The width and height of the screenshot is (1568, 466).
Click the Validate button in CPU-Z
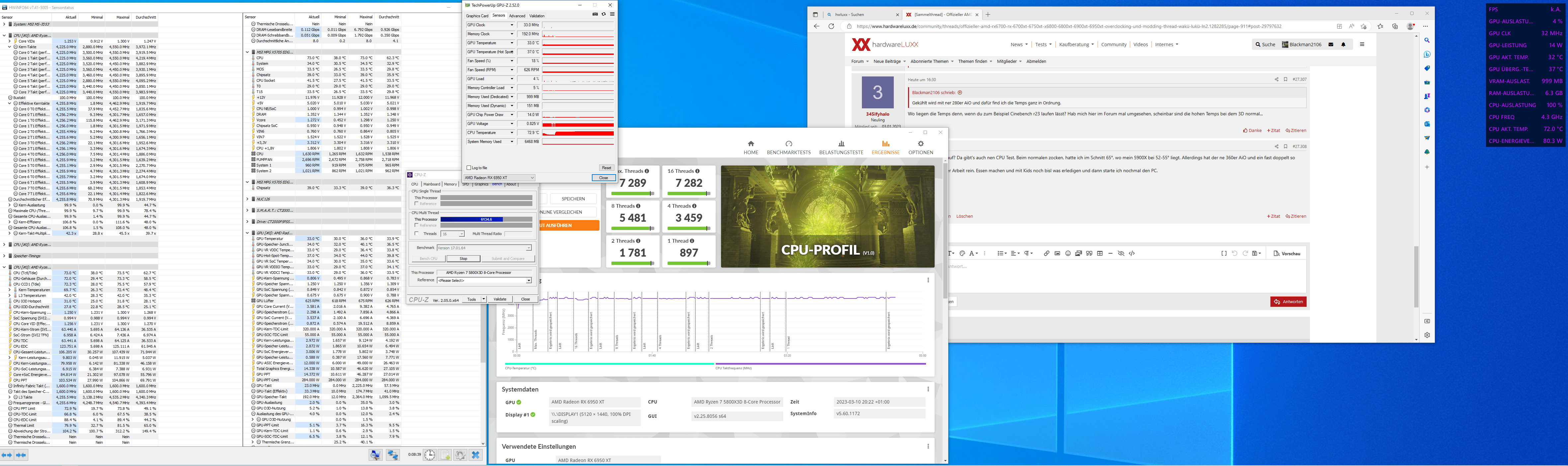click(500, 299)
